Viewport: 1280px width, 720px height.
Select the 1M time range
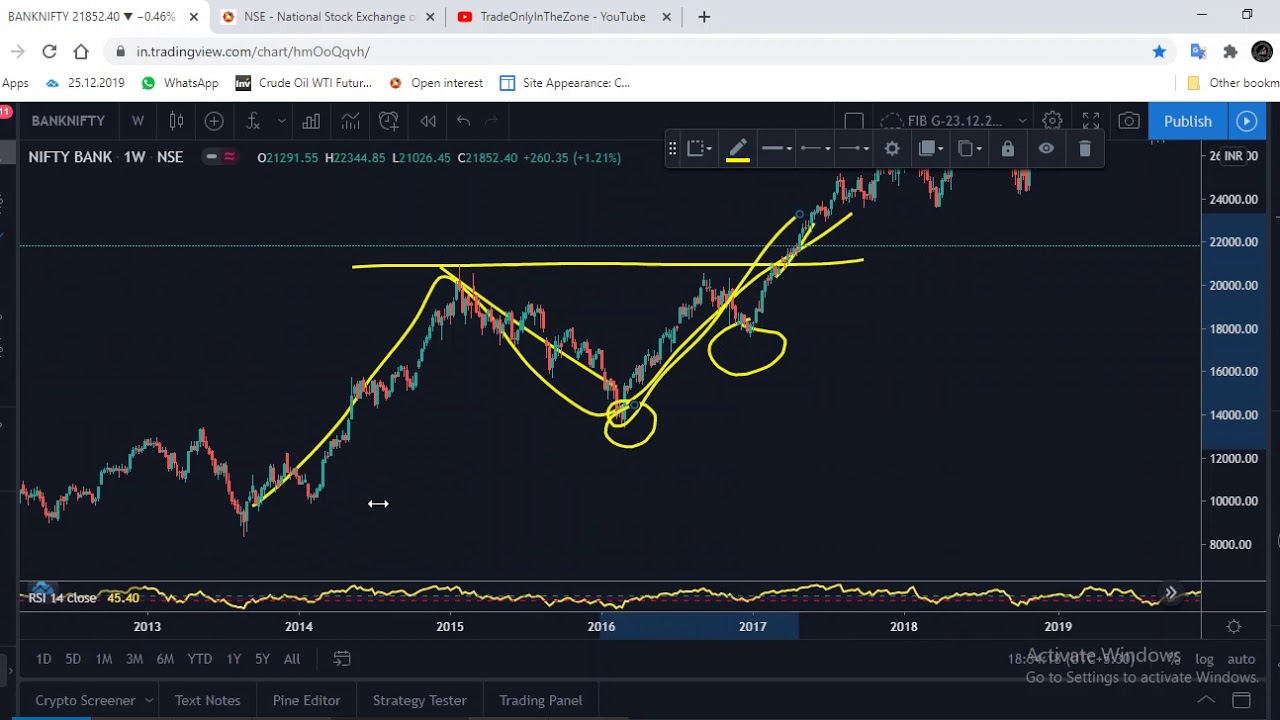tap(103, 659)
